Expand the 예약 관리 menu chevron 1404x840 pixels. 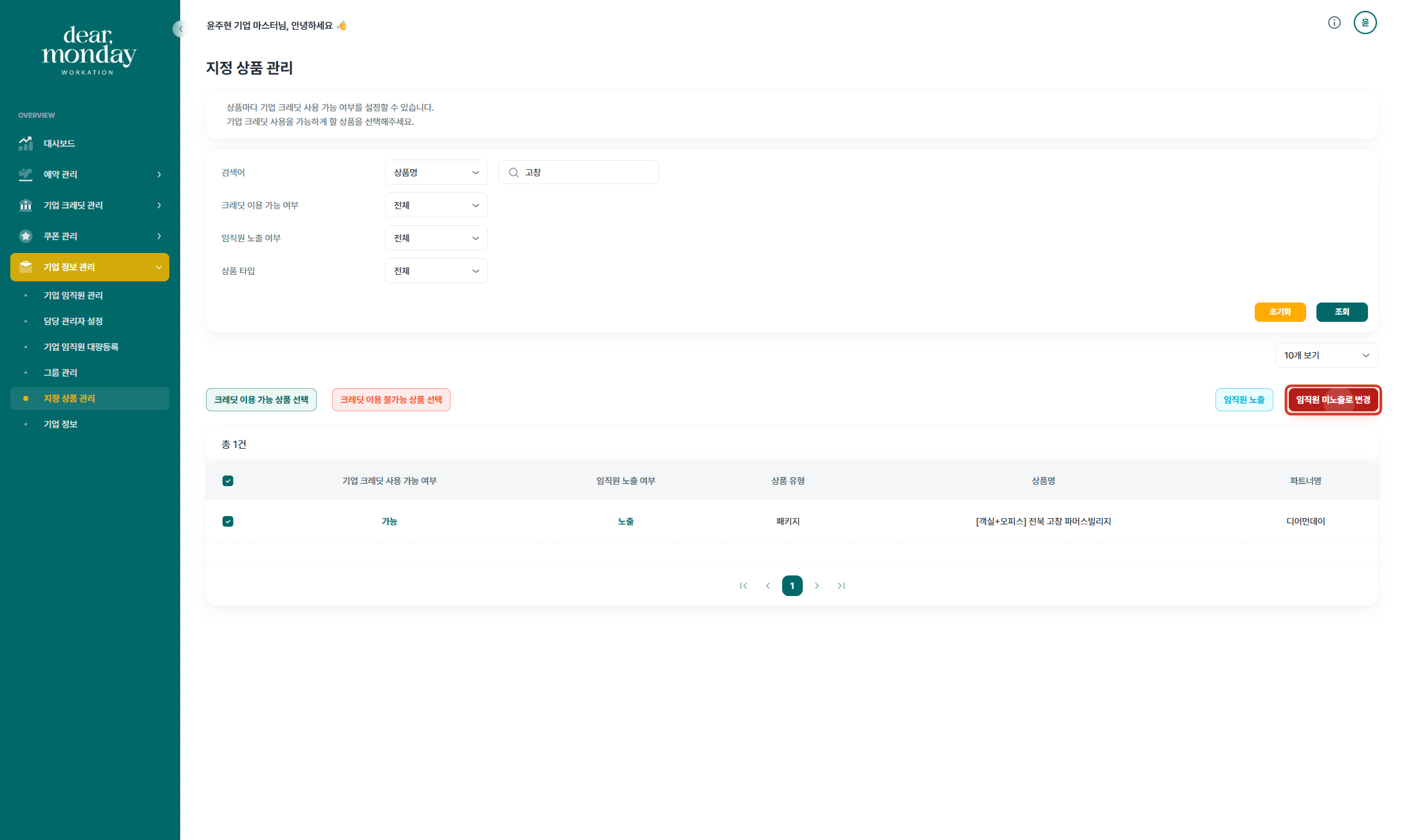(159, 174)
